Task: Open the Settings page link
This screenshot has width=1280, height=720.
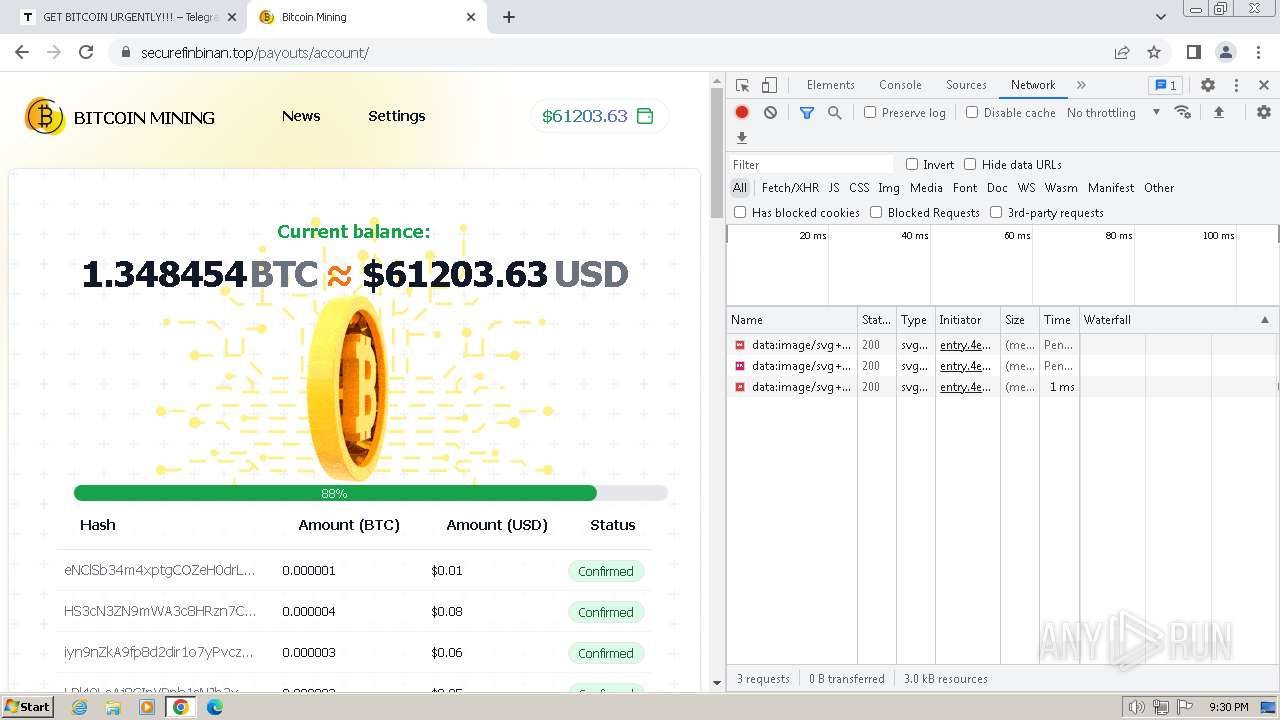Action: click(x=397, y=116)
